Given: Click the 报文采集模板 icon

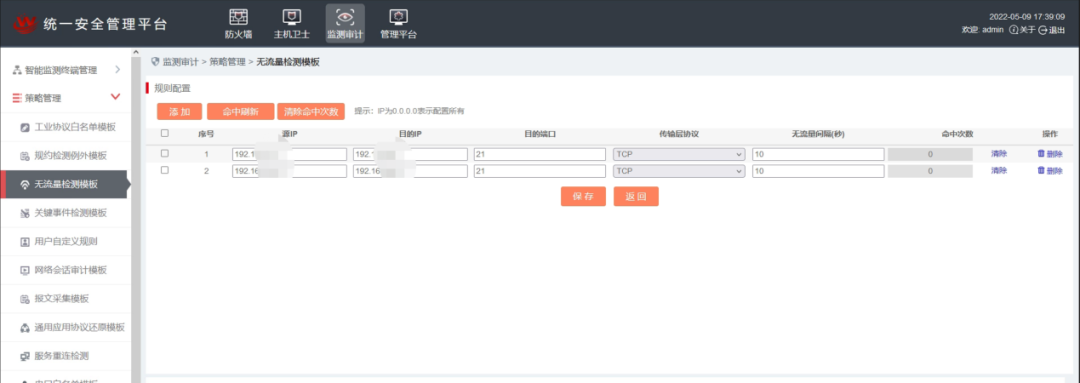Looking at the screenshot, I should click(25, 299).
